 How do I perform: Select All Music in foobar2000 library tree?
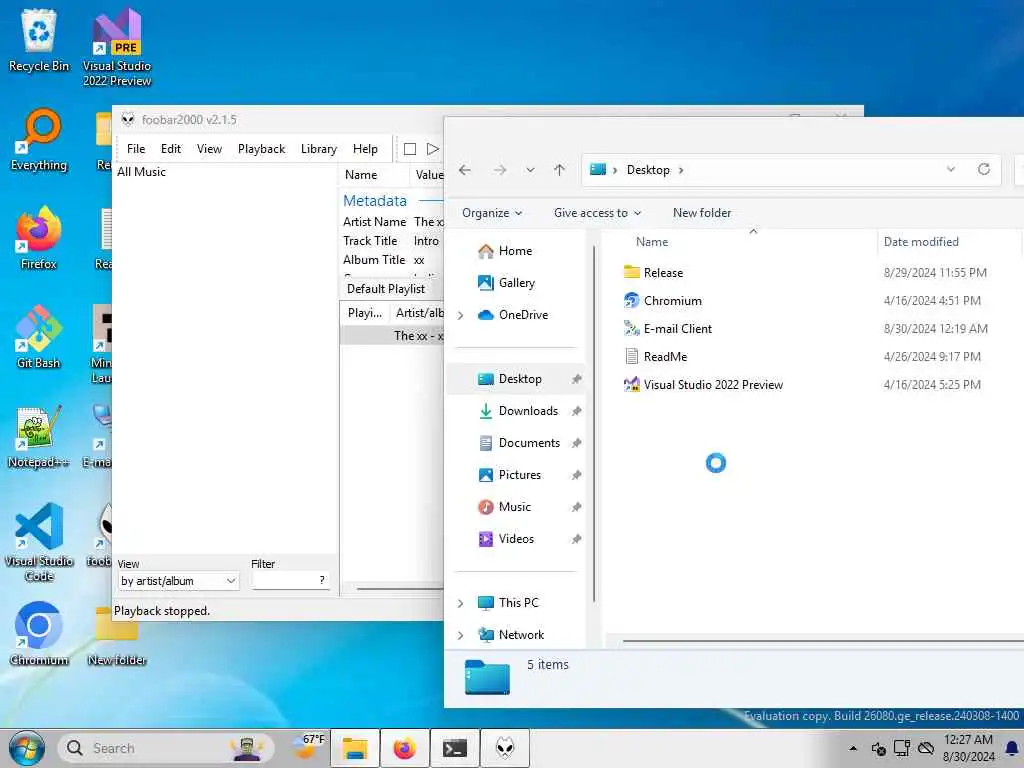pos(142,172)
